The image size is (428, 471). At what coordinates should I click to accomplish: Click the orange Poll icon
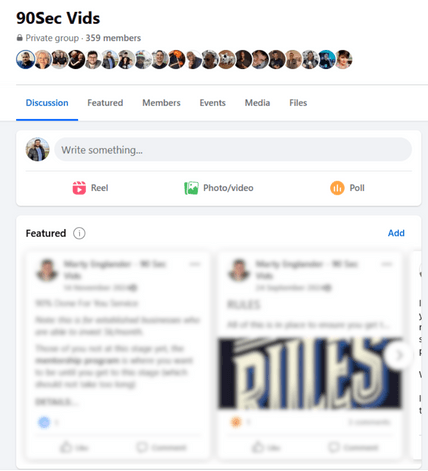[337, 188]
